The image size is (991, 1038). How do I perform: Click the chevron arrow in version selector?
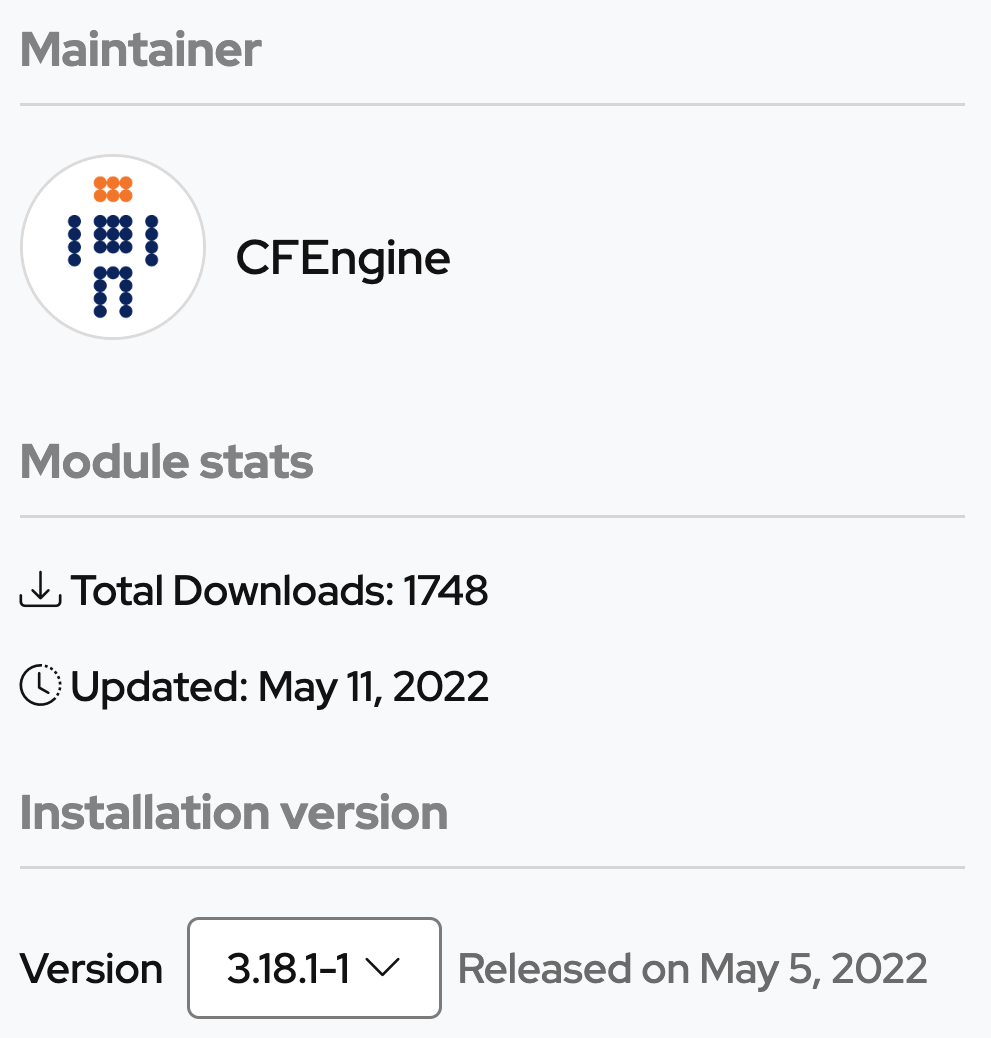coord(383,967)
